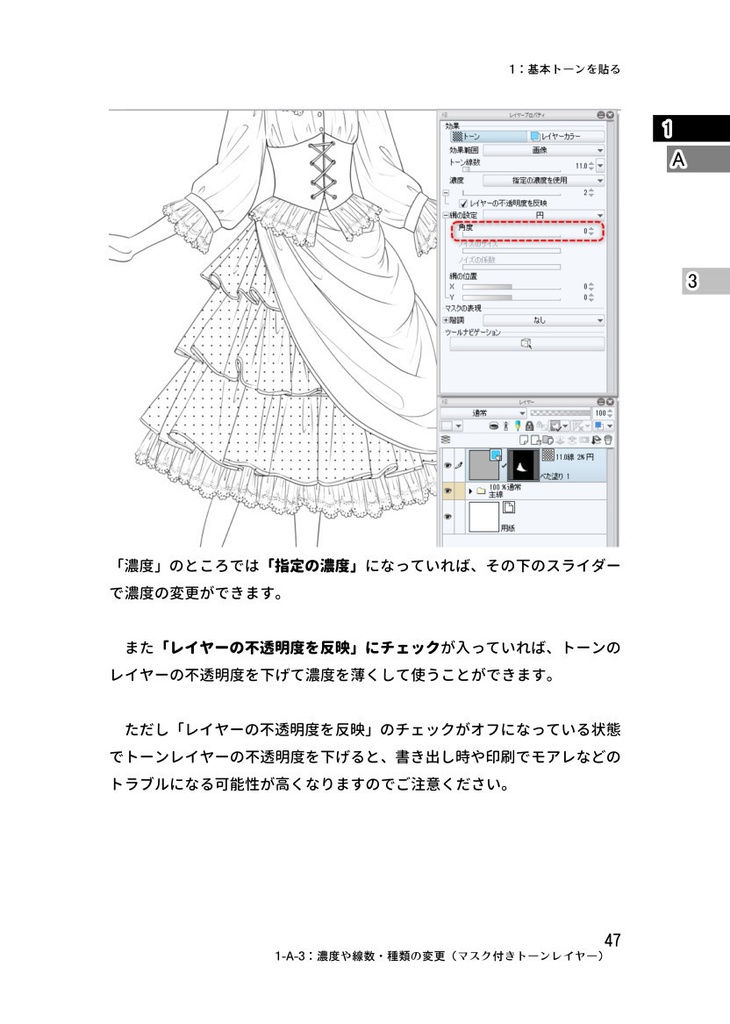Adjust the density stepper showing 2

click(591, 193)
